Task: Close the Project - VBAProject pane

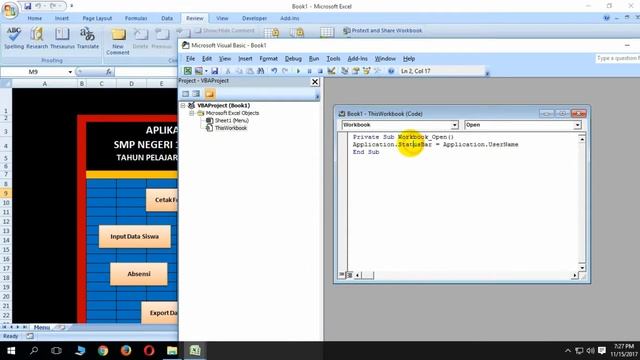Action: (315, 82)
